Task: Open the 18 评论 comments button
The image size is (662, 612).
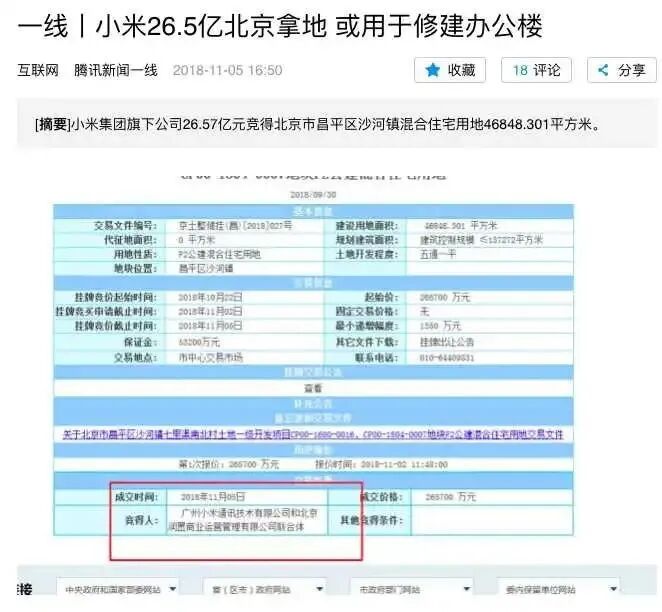Action: (536, 70)
